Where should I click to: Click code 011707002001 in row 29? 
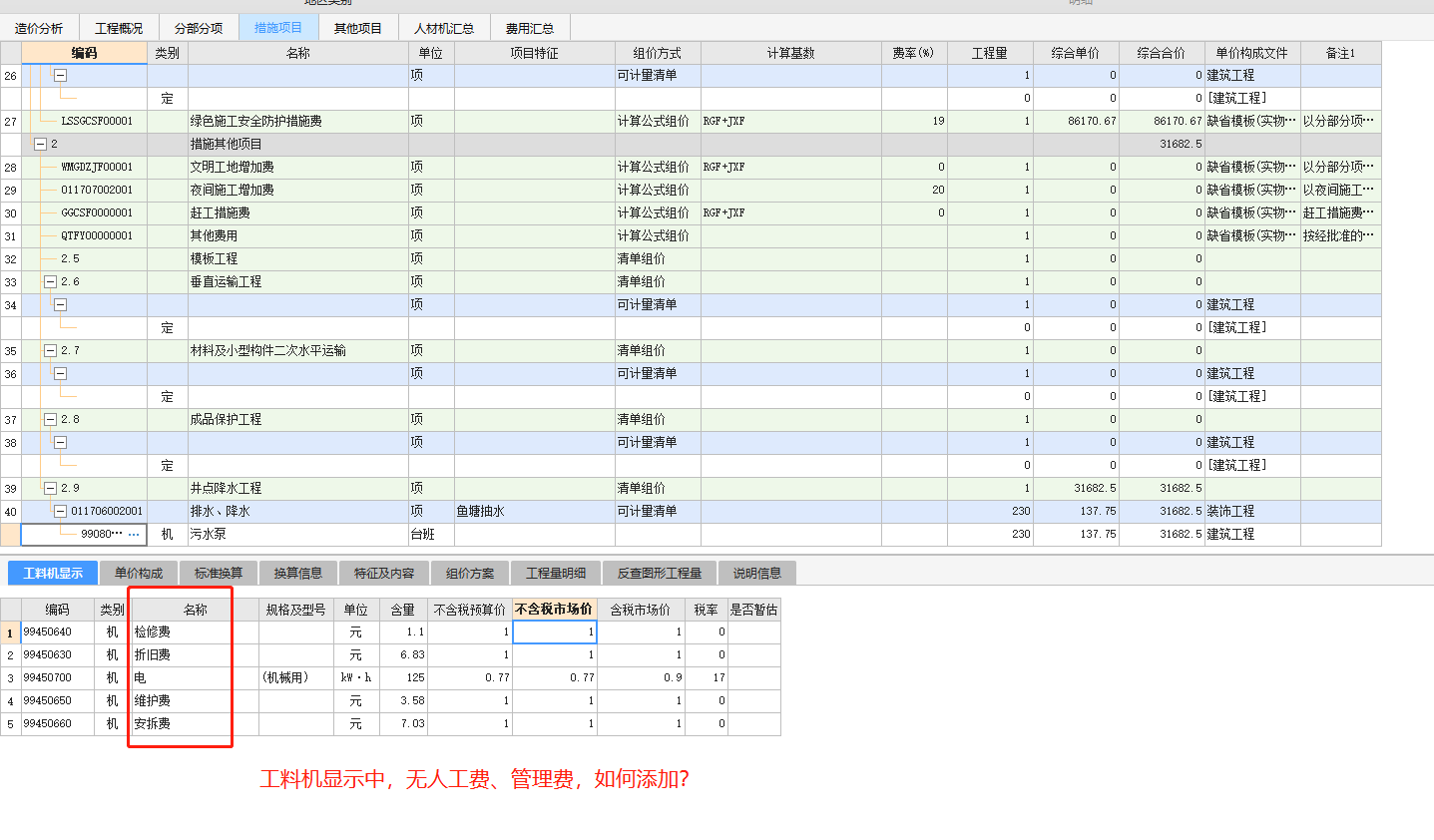[x=97, y=190]
